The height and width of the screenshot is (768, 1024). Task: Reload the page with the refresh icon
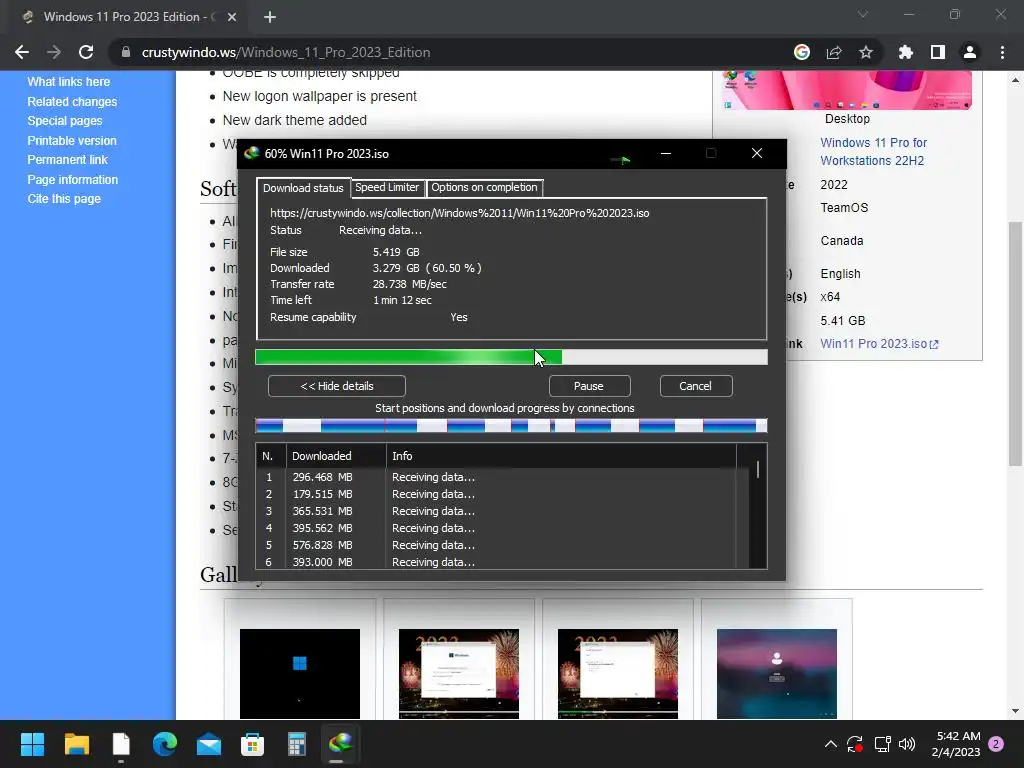click(x=86, y=52)
